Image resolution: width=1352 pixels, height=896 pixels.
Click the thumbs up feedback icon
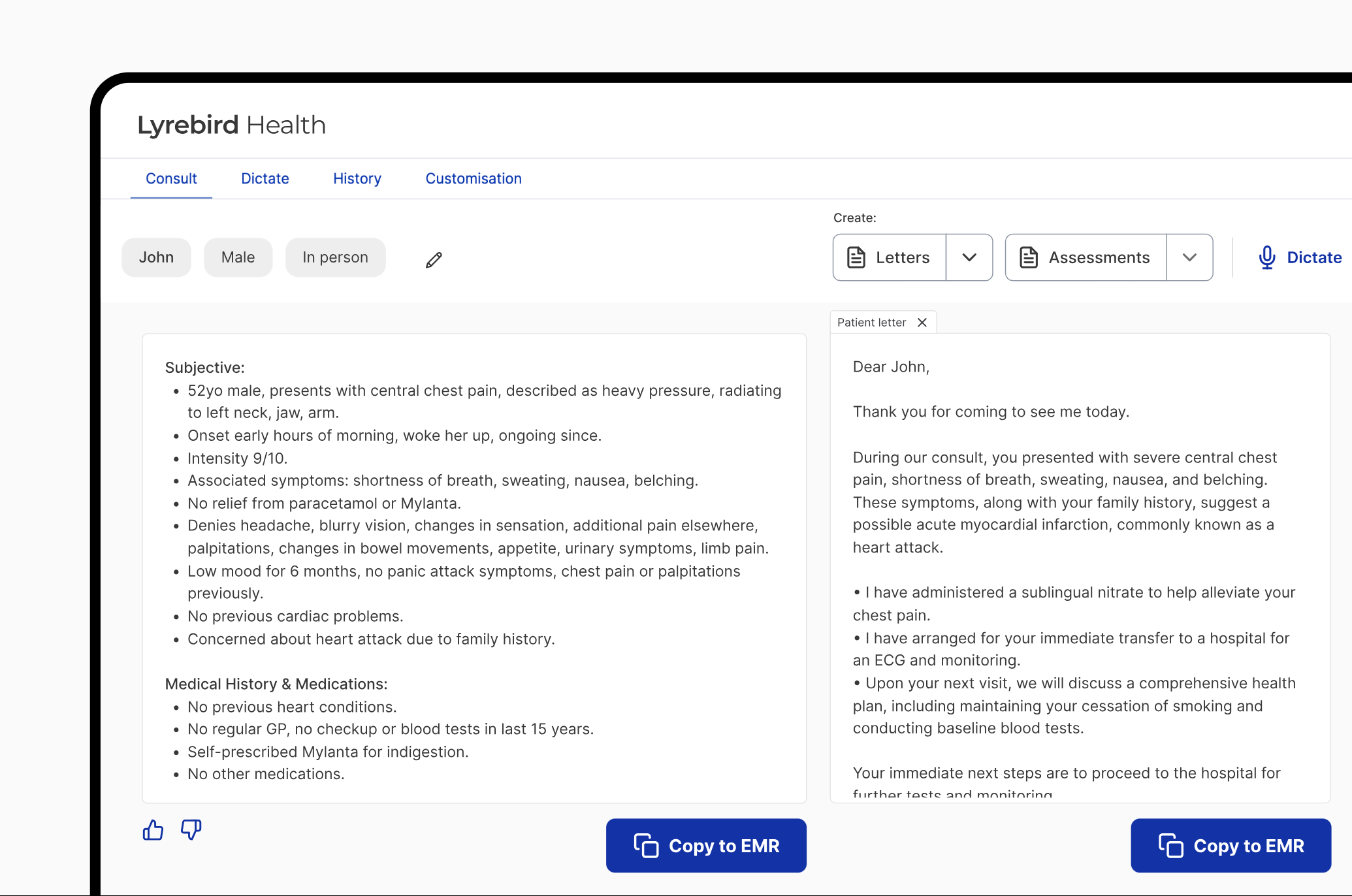[x=153, y=829]
